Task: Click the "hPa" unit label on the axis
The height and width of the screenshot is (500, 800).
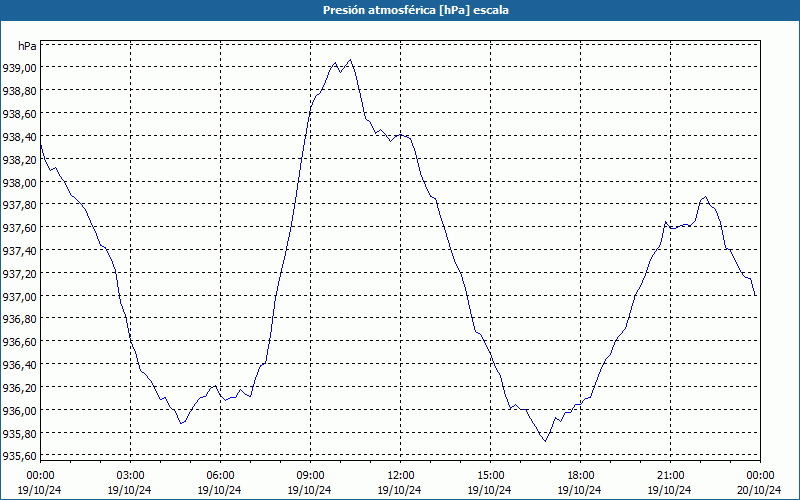Action: (x=27, y=46)
